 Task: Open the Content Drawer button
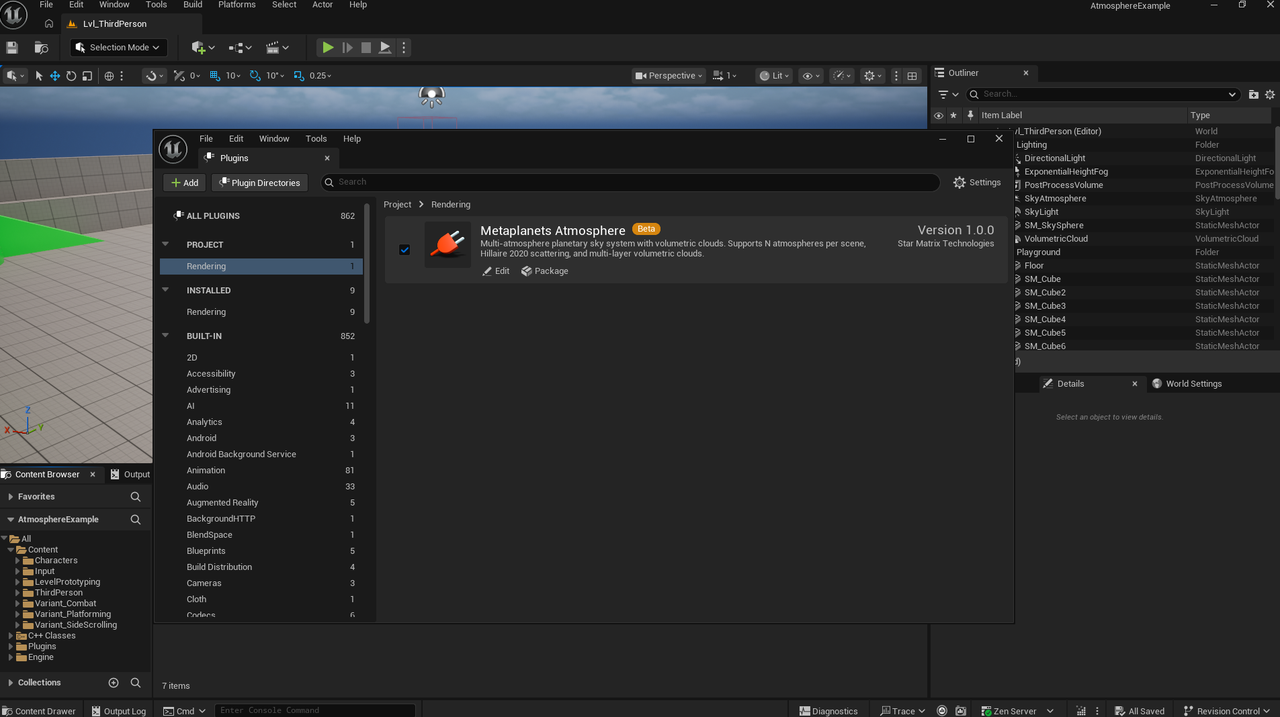[39, 711]
